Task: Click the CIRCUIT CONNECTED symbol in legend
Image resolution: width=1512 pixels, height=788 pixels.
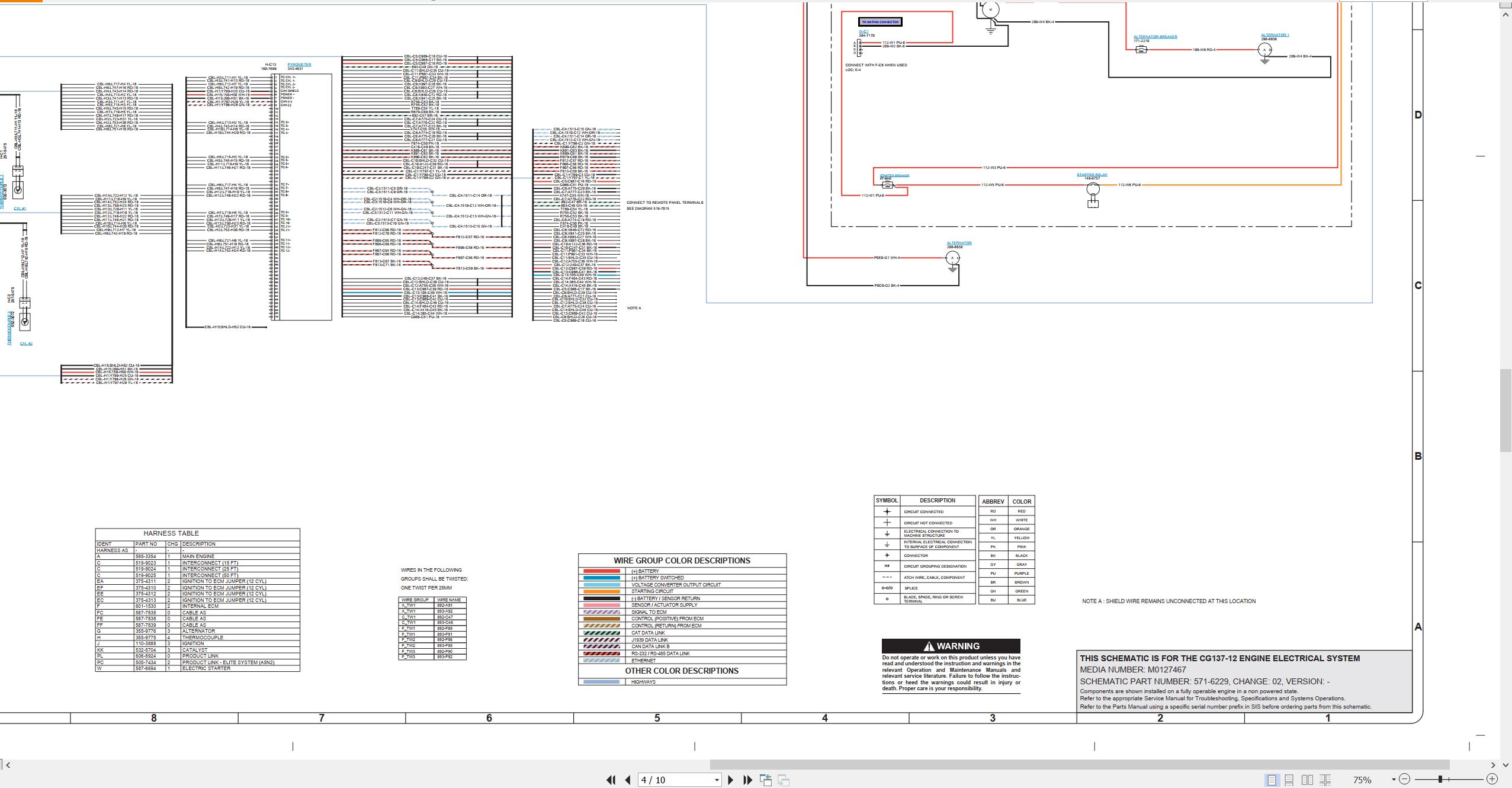Action: [x=887, y=511]
